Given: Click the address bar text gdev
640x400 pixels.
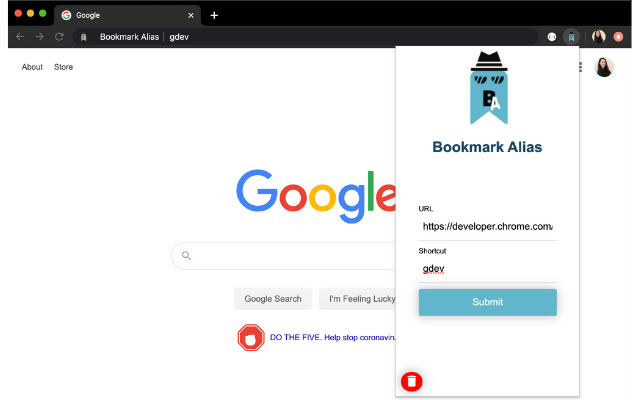Looking at the screenshot, I should (x=179, y=37).
